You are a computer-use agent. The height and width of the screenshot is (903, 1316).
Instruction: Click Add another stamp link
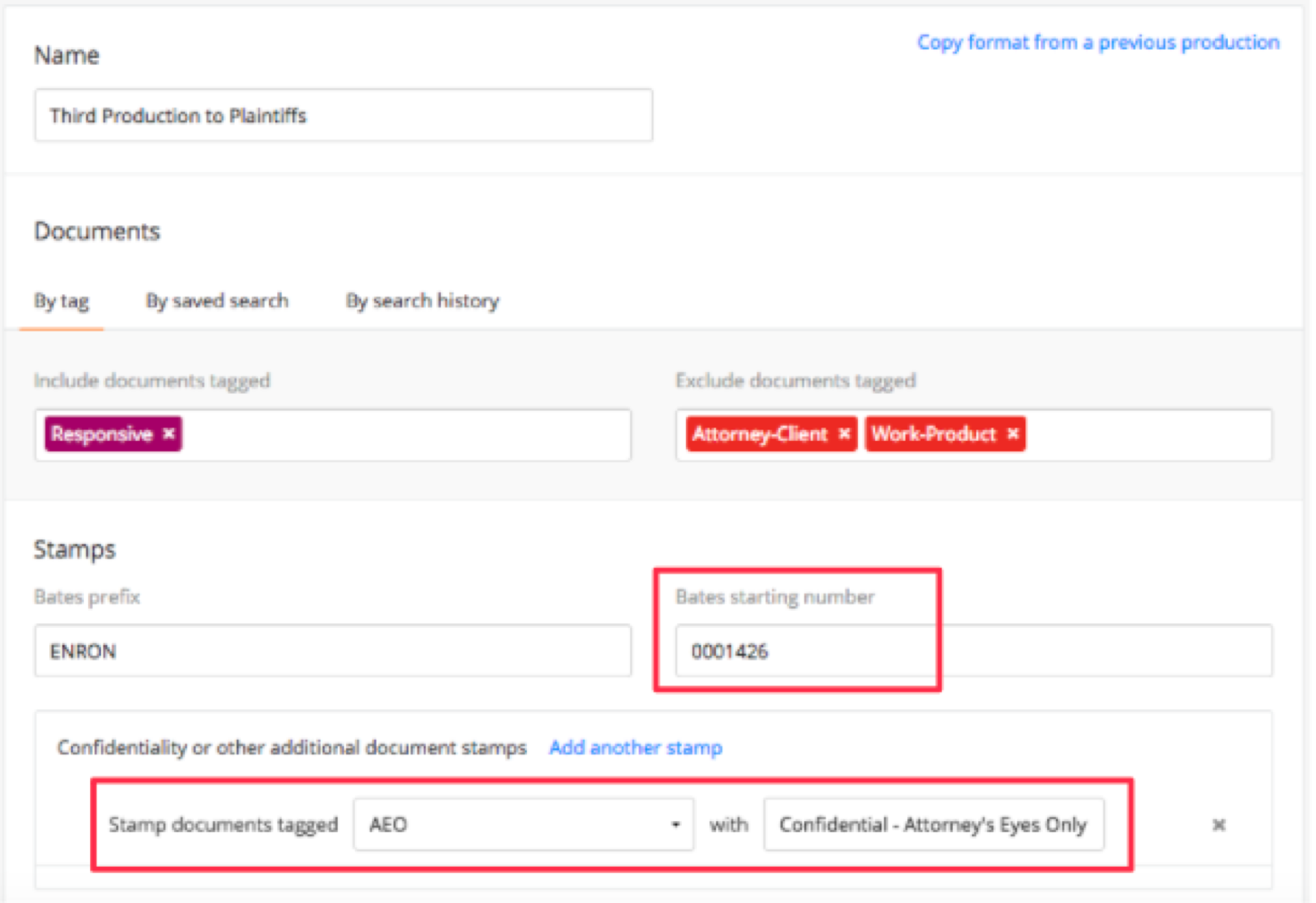[636, 748]
